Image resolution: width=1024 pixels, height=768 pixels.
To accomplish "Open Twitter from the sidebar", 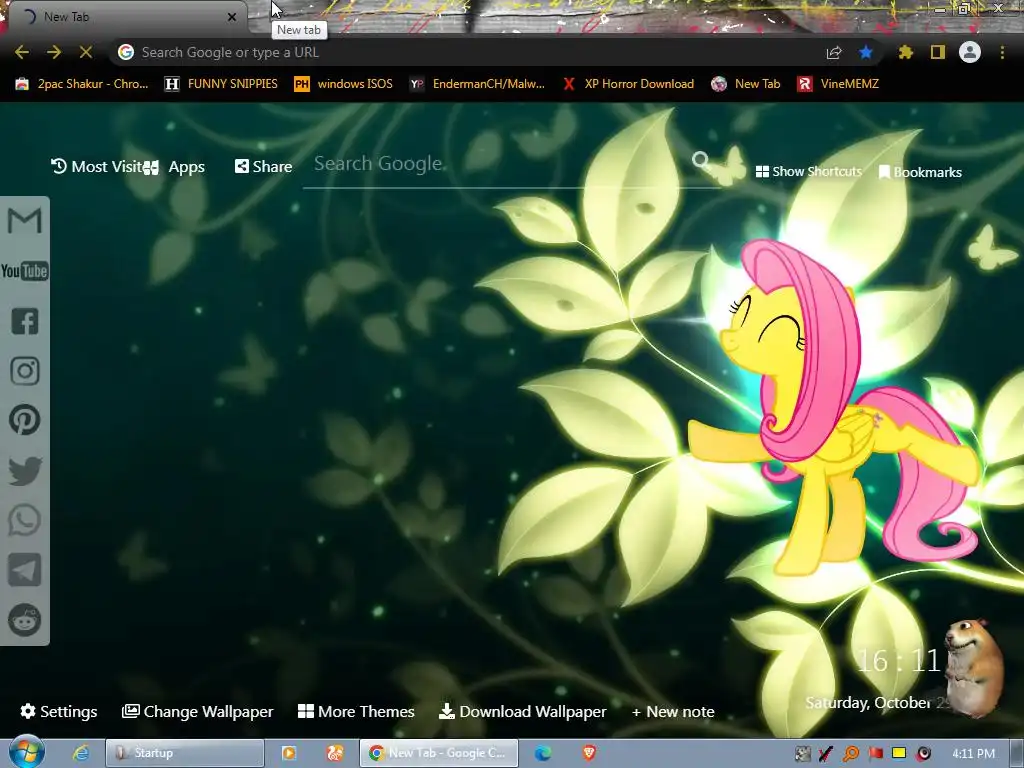I will click(25, 471).
